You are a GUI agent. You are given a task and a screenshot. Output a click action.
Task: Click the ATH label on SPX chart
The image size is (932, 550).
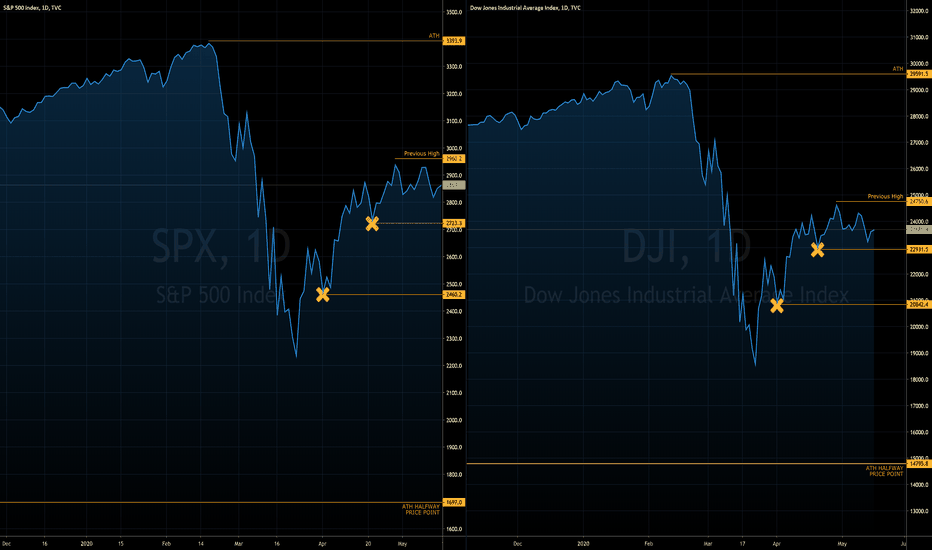coord(434,36)
